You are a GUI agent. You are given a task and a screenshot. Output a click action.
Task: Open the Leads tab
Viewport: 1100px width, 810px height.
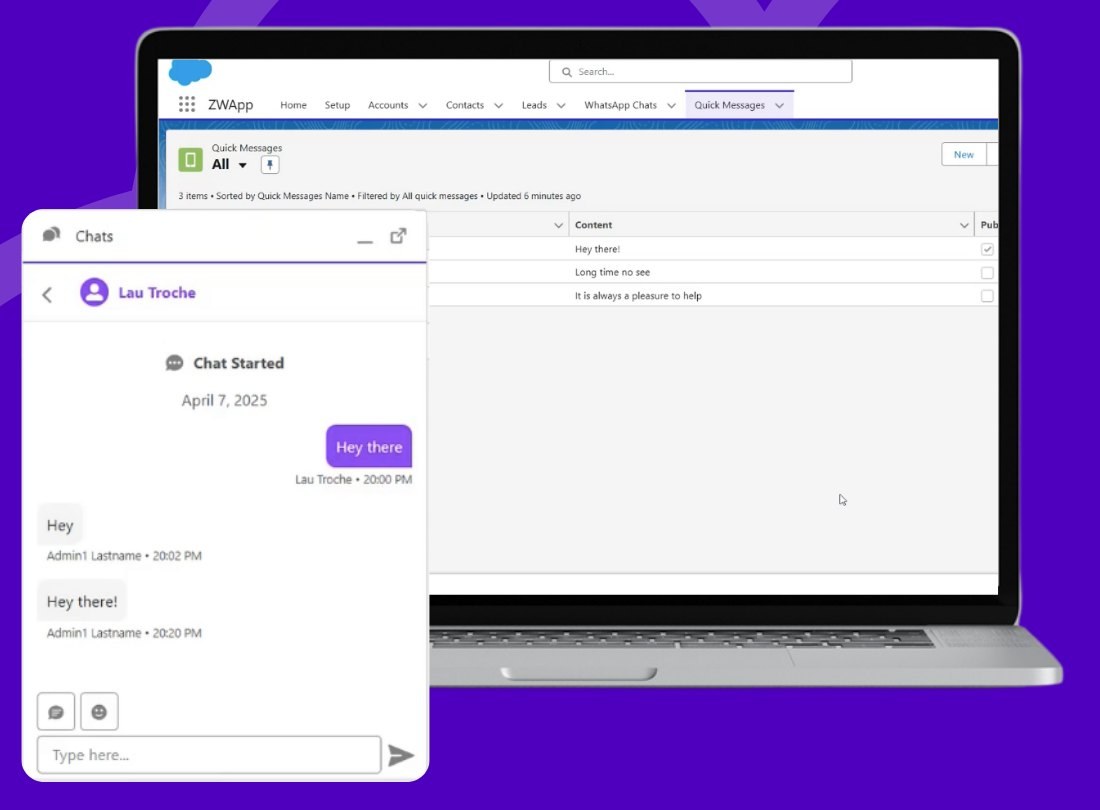coord(535,105)
